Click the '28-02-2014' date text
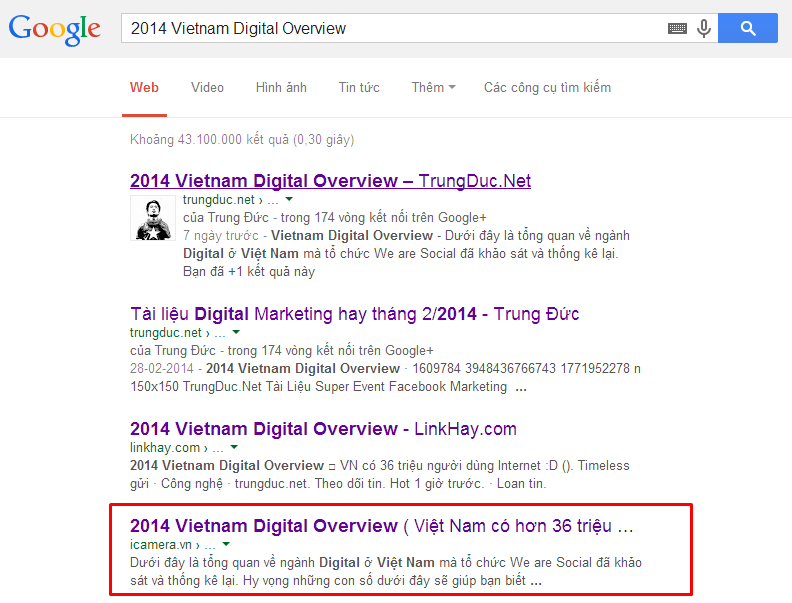The width and height of the screenshot is (792, 603). click(x=162, y=369)
